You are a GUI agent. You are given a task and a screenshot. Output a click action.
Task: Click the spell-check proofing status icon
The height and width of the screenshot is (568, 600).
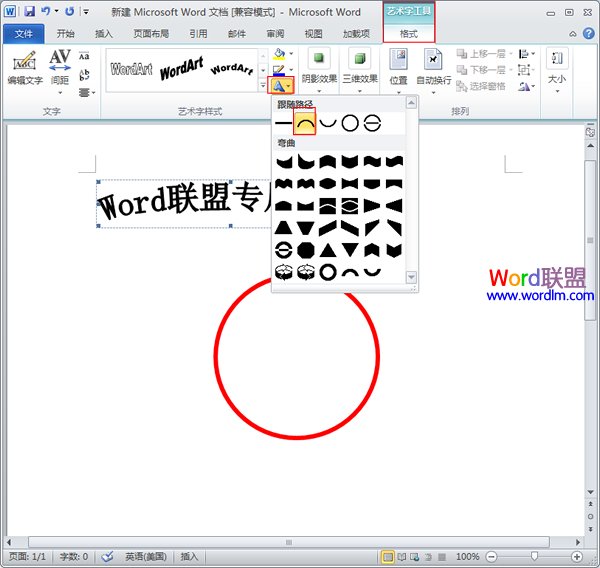pos(107,557)
